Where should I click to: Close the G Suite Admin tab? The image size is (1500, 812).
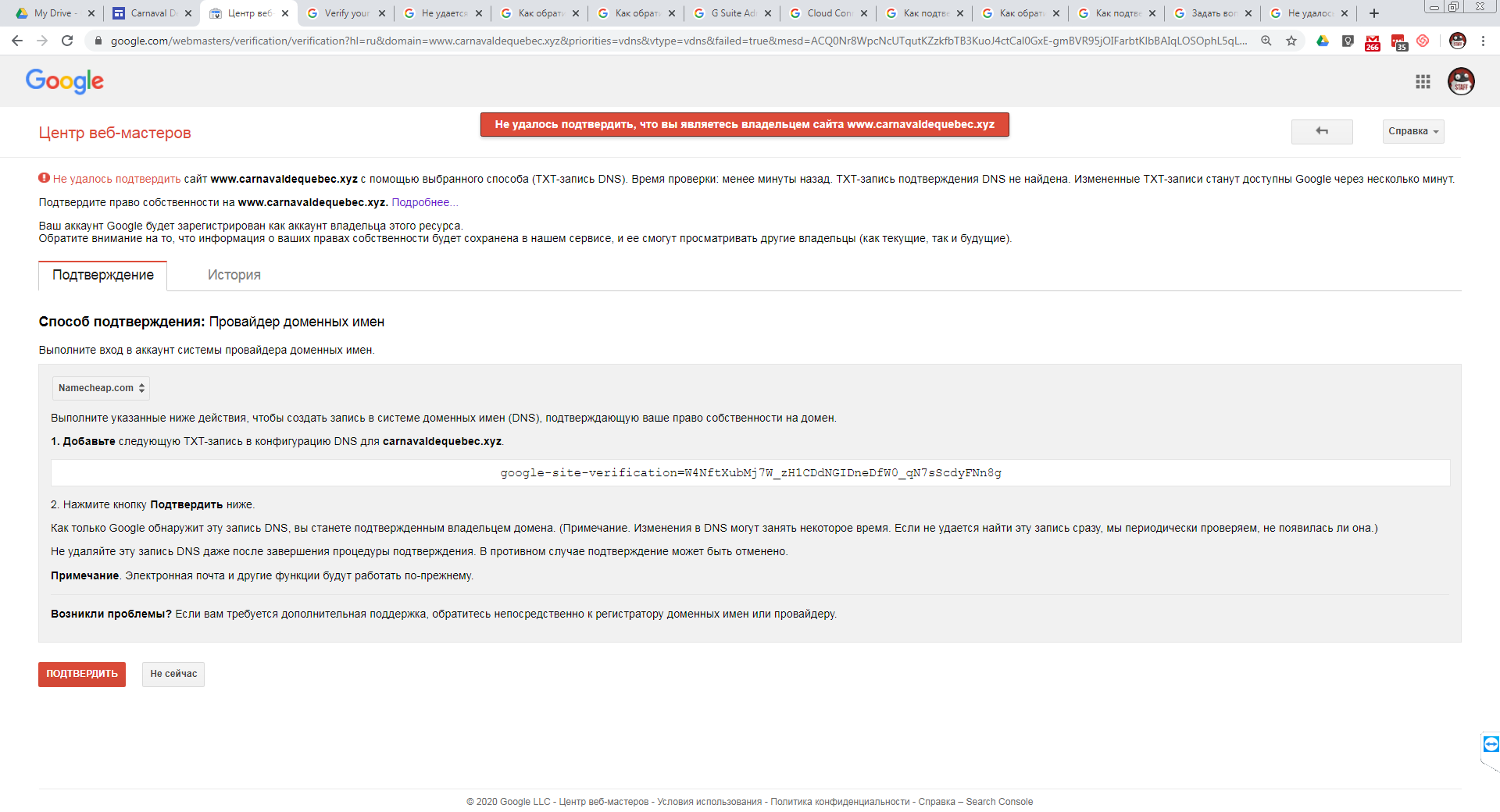[768, 13]
